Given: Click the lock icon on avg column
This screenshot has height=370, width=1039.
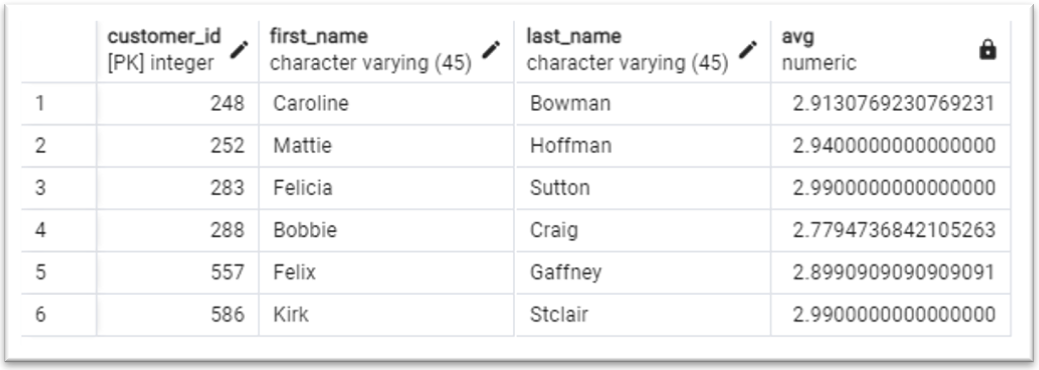Looking at the screenshot, I should (987, 50).
